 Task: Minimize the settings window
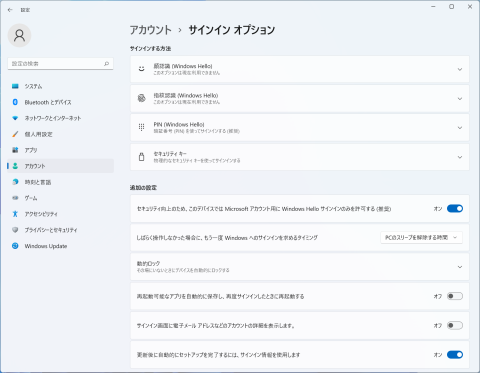[433, 7]
